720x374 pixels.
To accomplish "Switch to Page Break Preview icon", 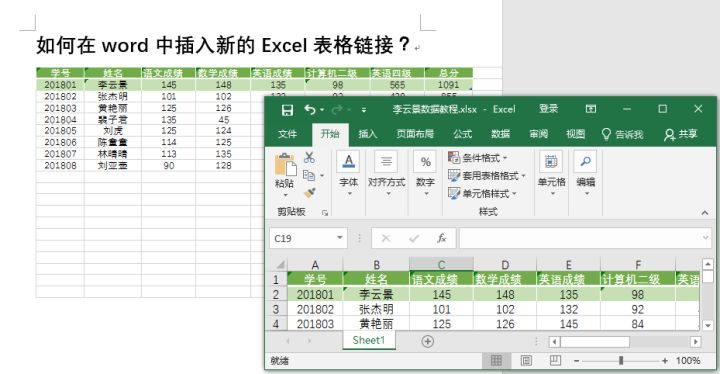I will pyautogui.click(x=555, y=361).
